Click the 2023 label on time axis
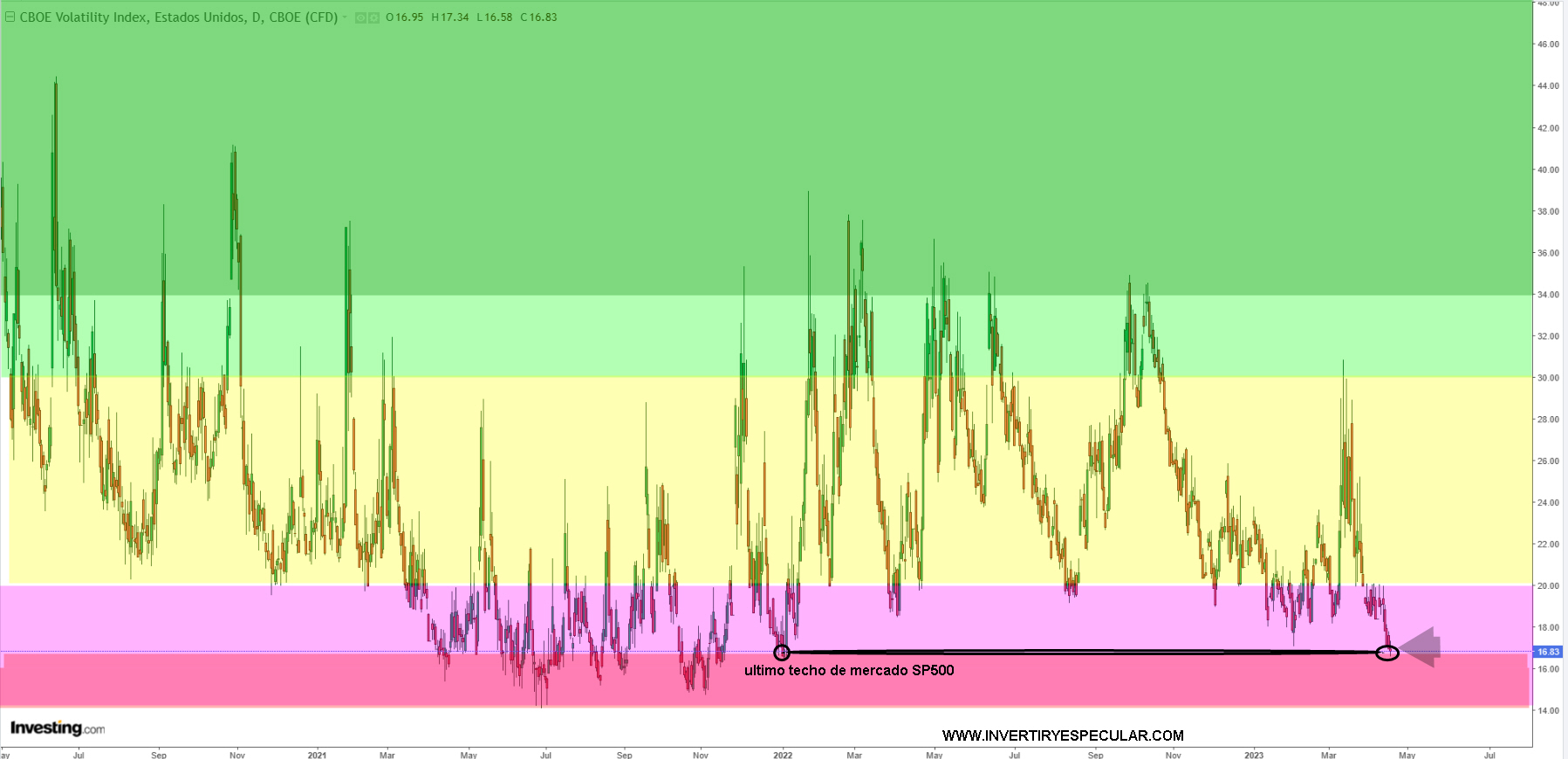This screenshot has width=1568, height=759. point(1254,755)
